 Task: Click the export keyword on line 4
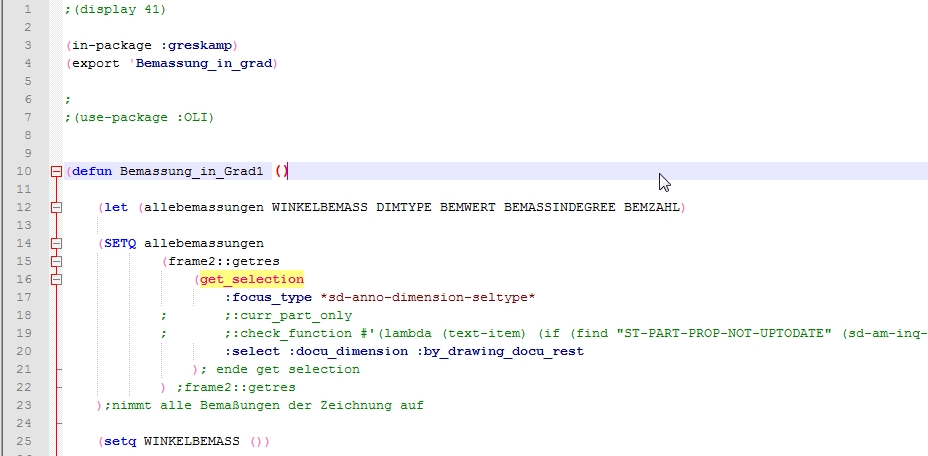click(x=96, y=63)
